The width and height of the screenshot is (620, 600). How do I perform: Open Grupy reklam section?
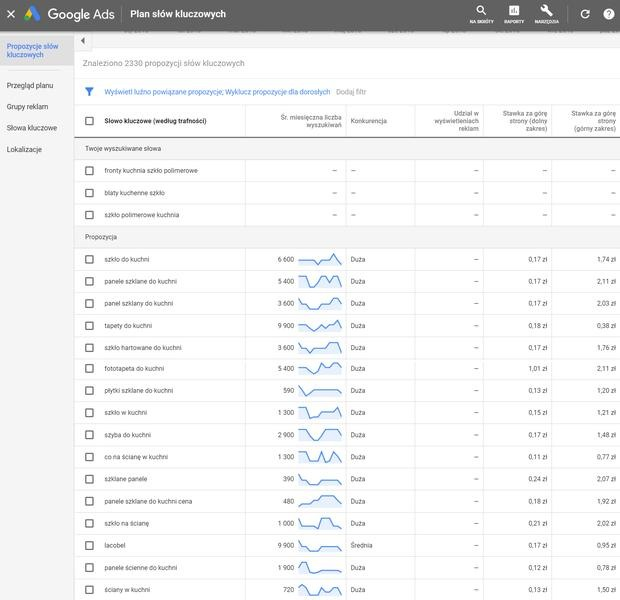[27, 107]
